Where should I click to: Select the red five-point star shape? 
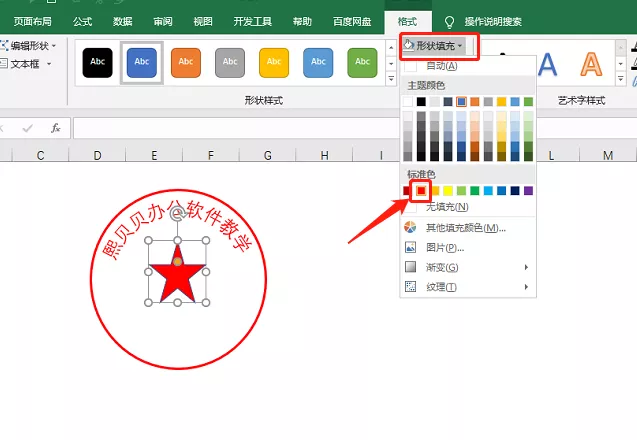tap(178, 275)
